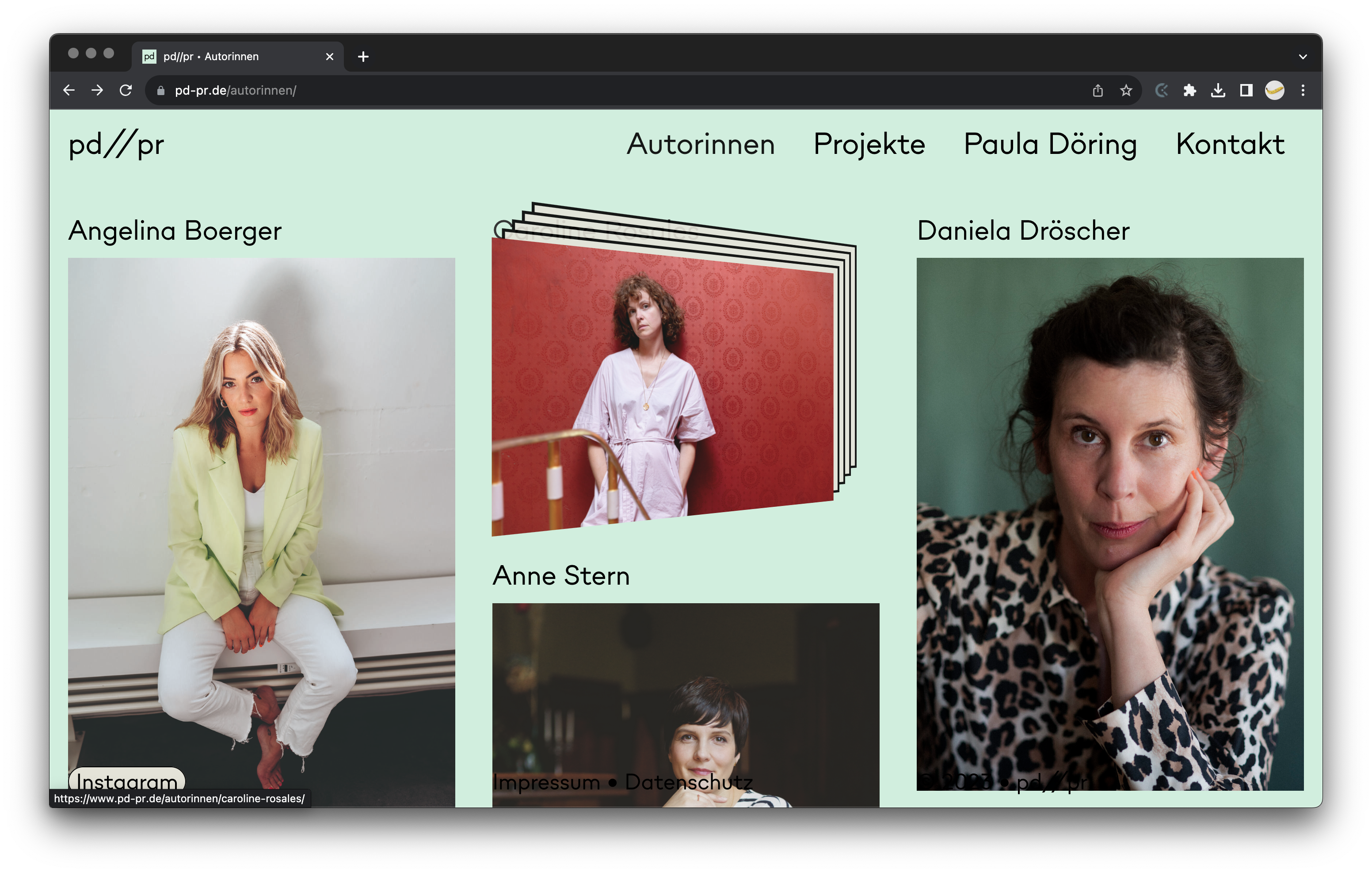Bookmark this page with the star icon
The image size is (1372, 873).
click(x=1126, y=90)
